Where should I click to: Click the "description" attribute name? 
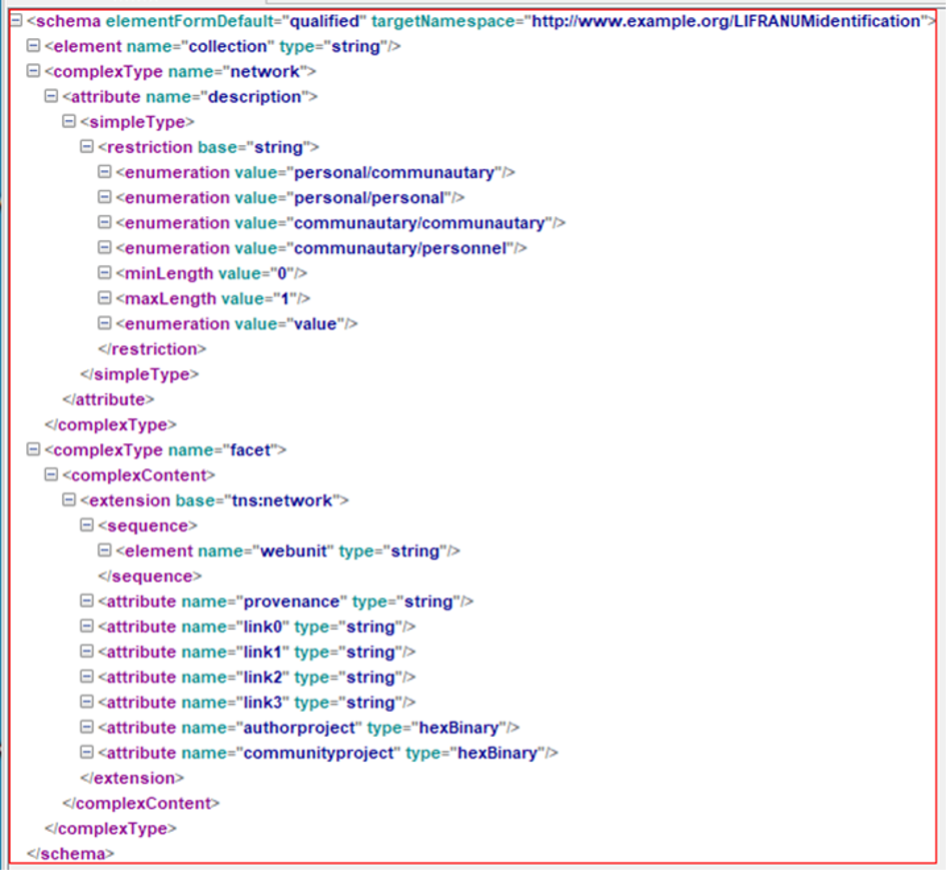[255, 97]
